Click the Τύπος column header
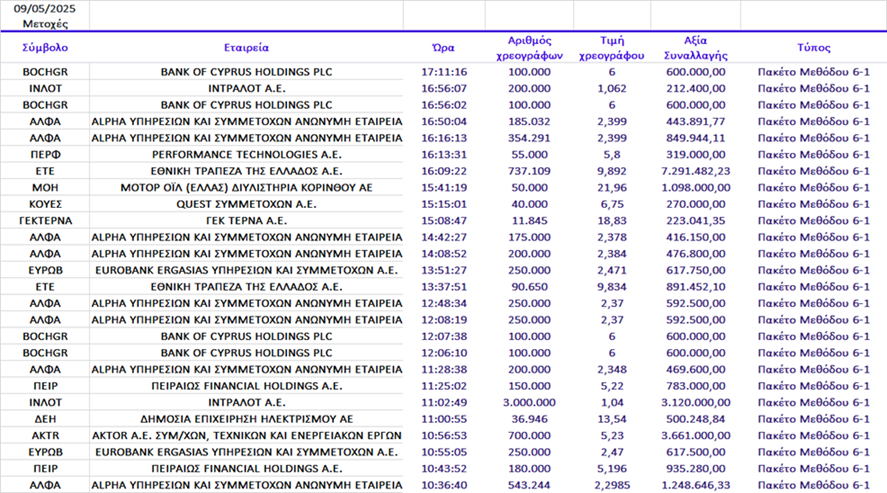Image resolution: width=887 pixels, height=493 pixels. pos(813,47)
